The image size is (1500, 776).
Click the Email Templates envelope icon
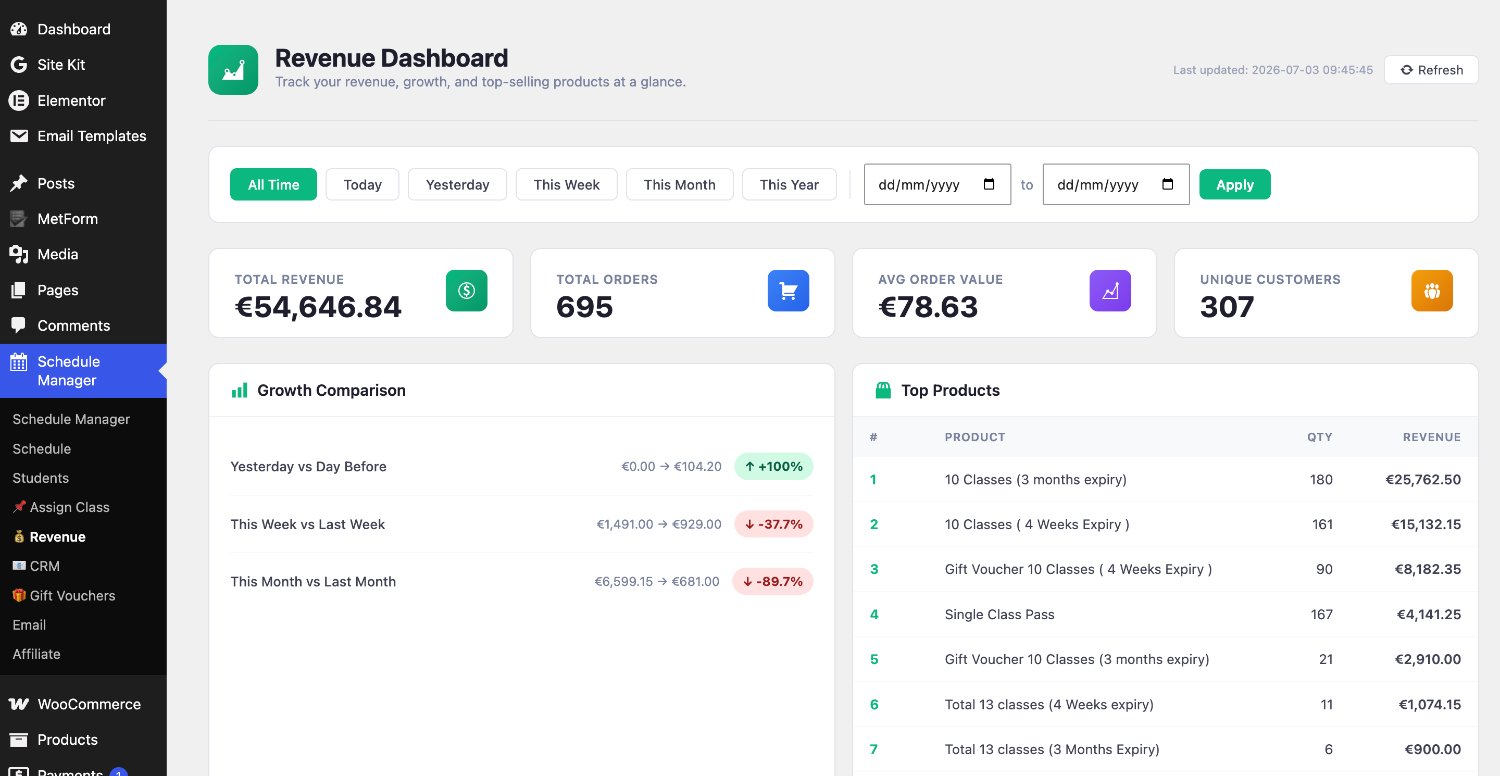click(x=18, y=136)
